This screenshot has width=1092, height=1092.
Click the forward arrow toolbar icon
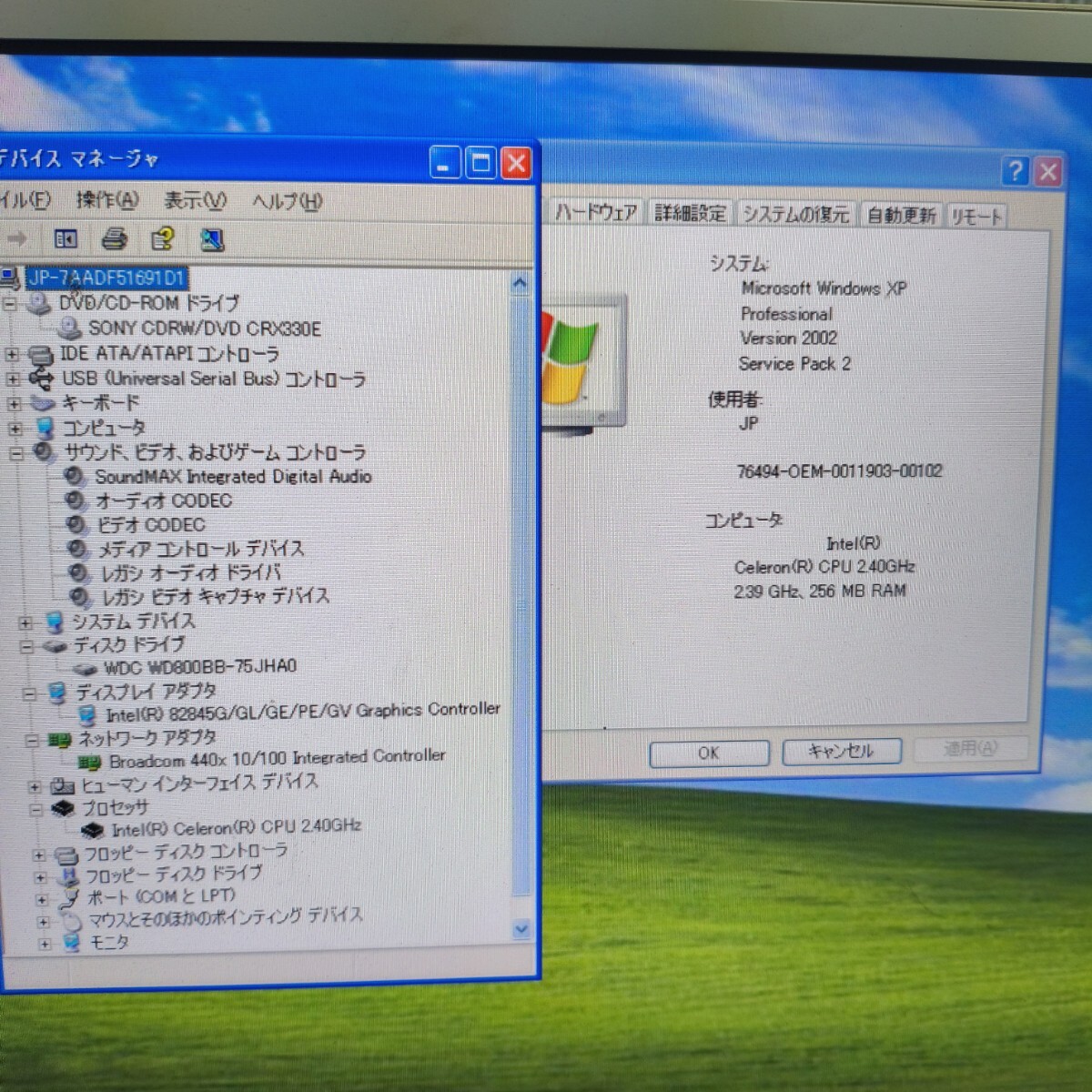point(17,238)
